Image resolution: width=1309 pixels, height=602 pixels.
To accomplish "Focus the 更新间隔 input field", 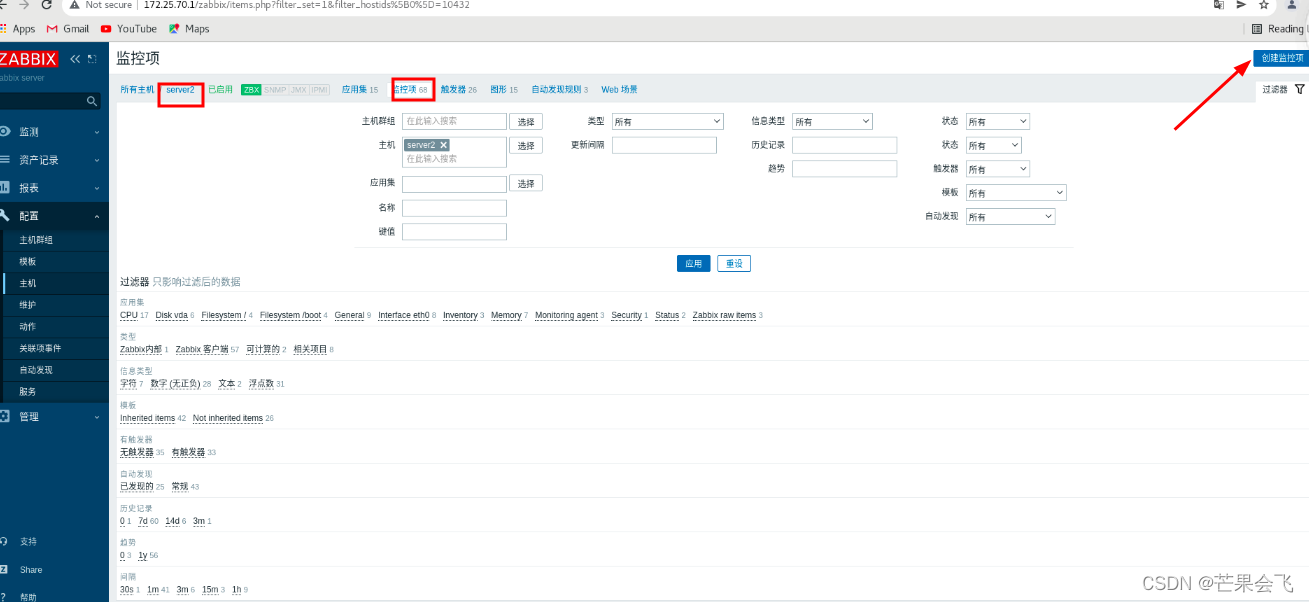I will (x=664, y=145).
